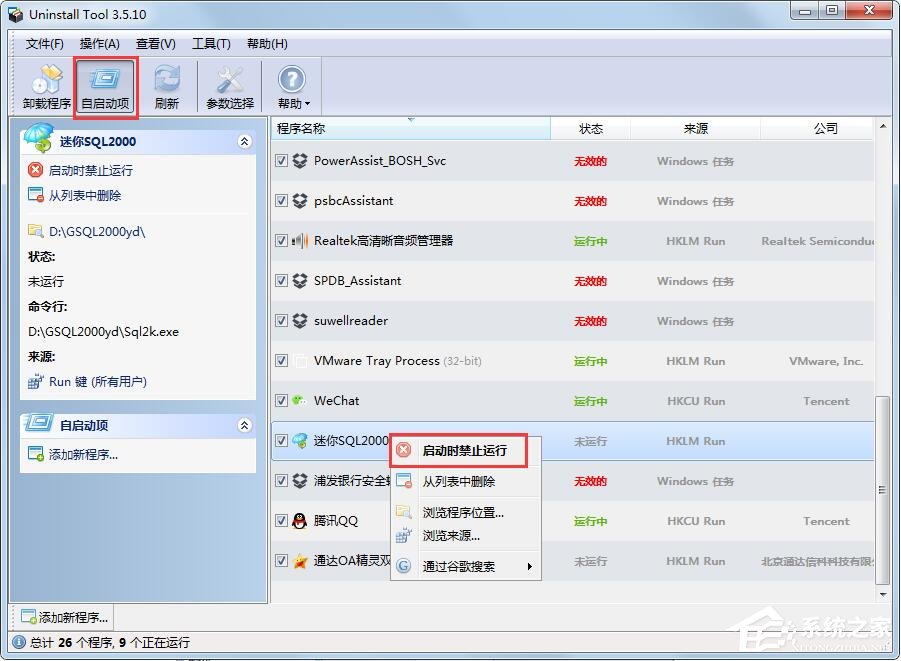Open the 操作 menu

(x=99, y=44)
